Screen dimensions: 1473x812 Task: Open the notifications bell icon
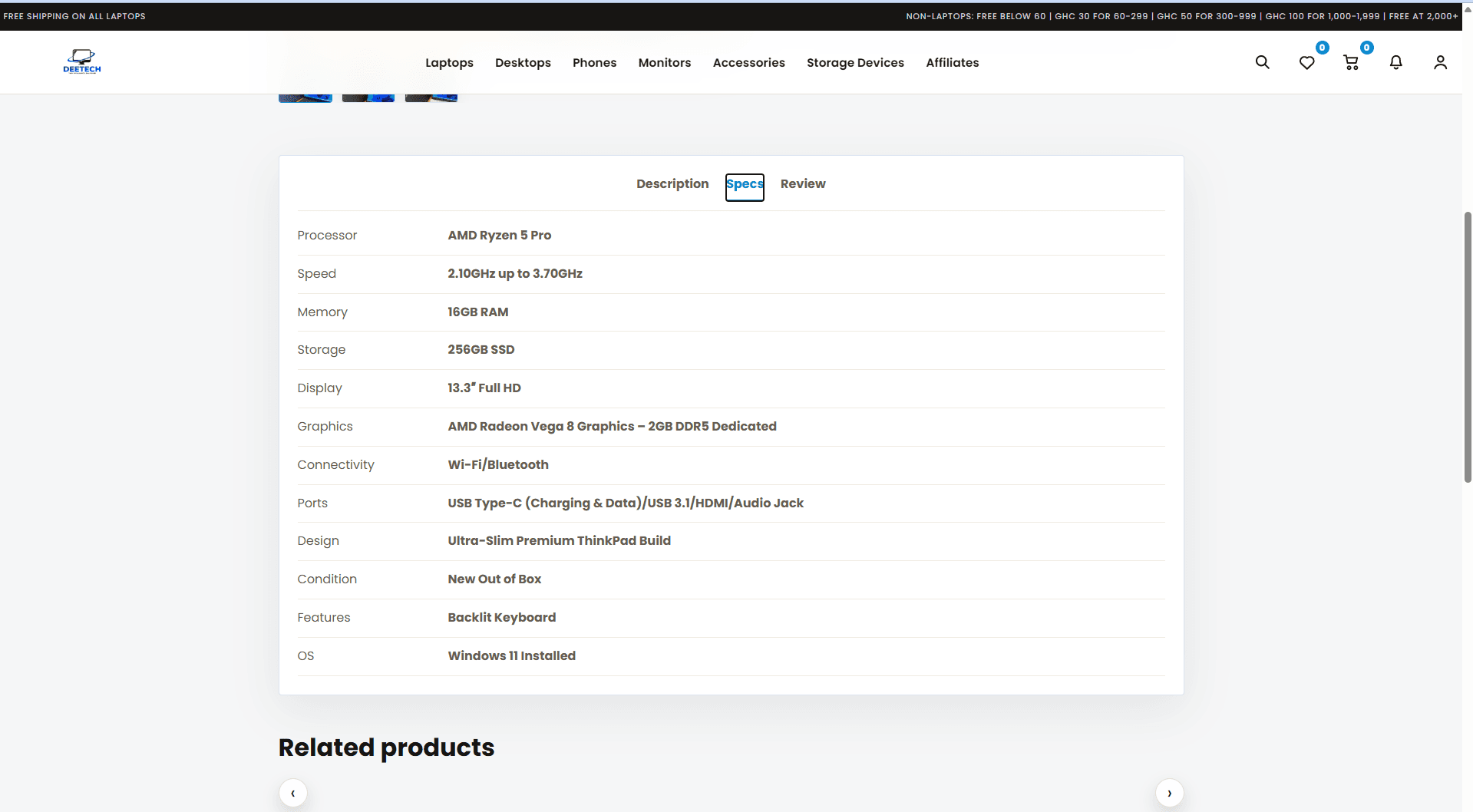point(1395,63)
